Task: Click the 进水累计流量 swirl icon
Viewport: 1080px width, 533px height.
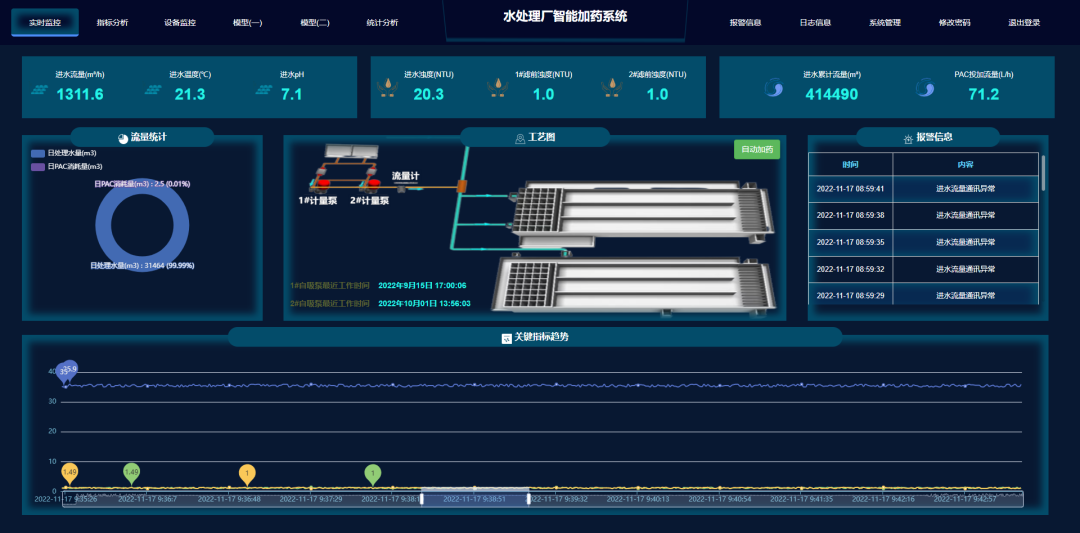Action: coord(773,89)
